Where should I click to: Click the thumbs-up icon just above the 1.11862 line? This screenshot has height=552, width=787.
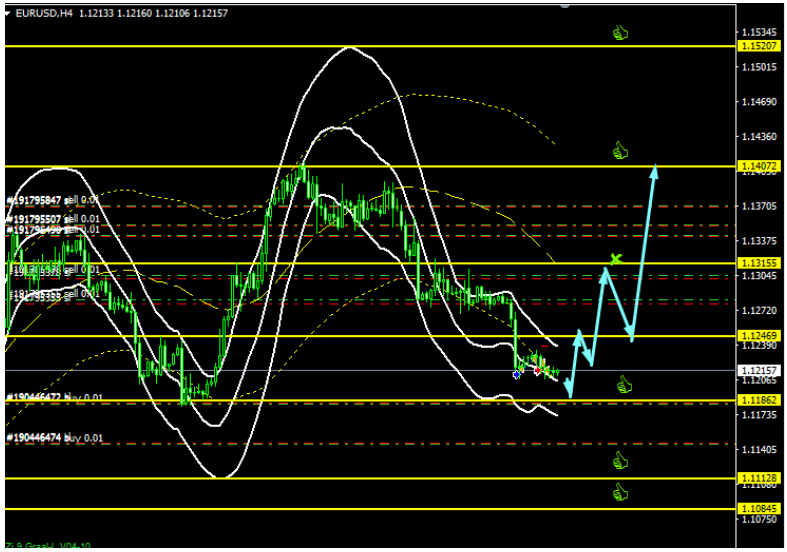[624, 385]
